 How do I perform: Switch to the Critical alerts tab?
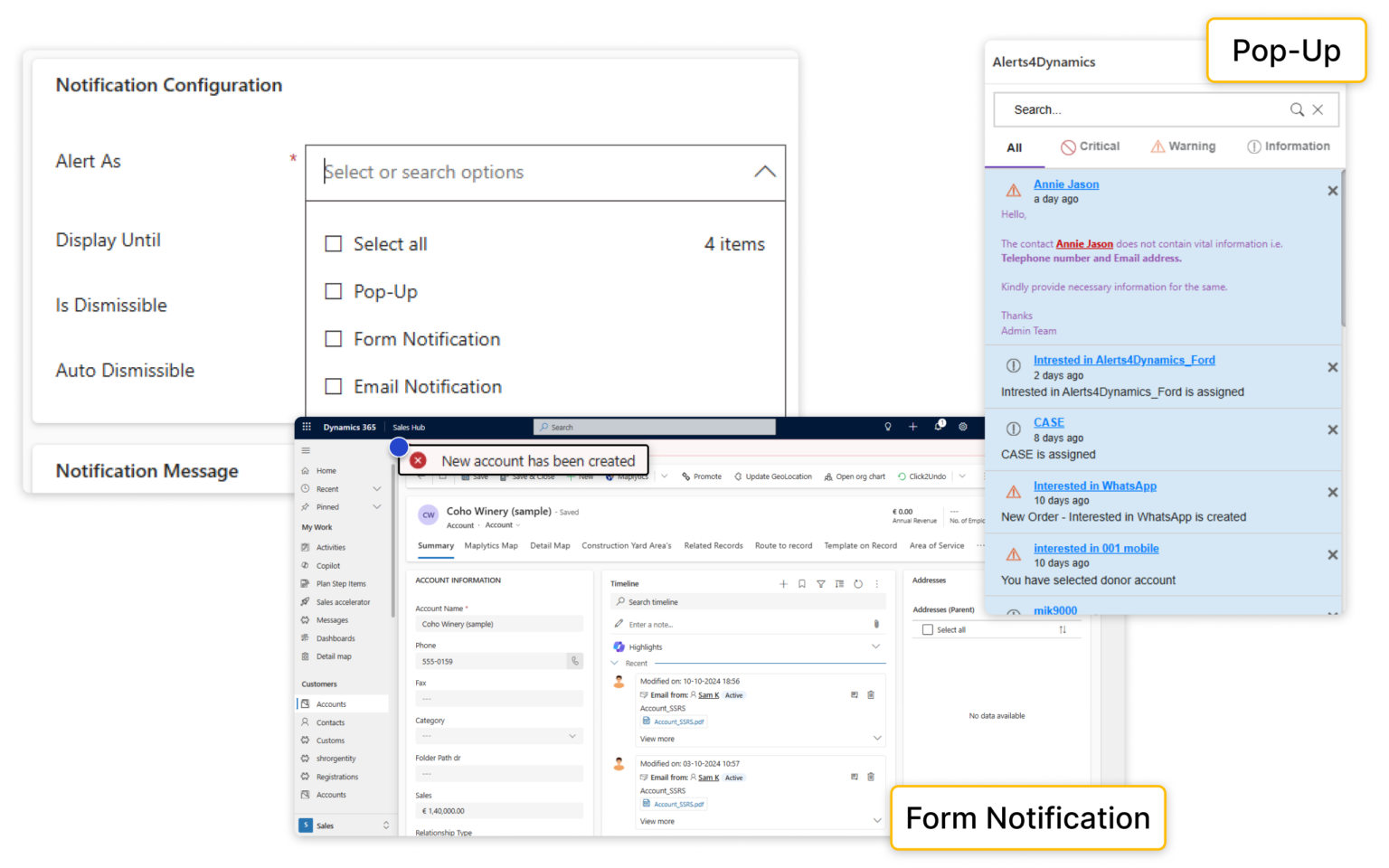pyautogui.click(x=1091, y=146)
